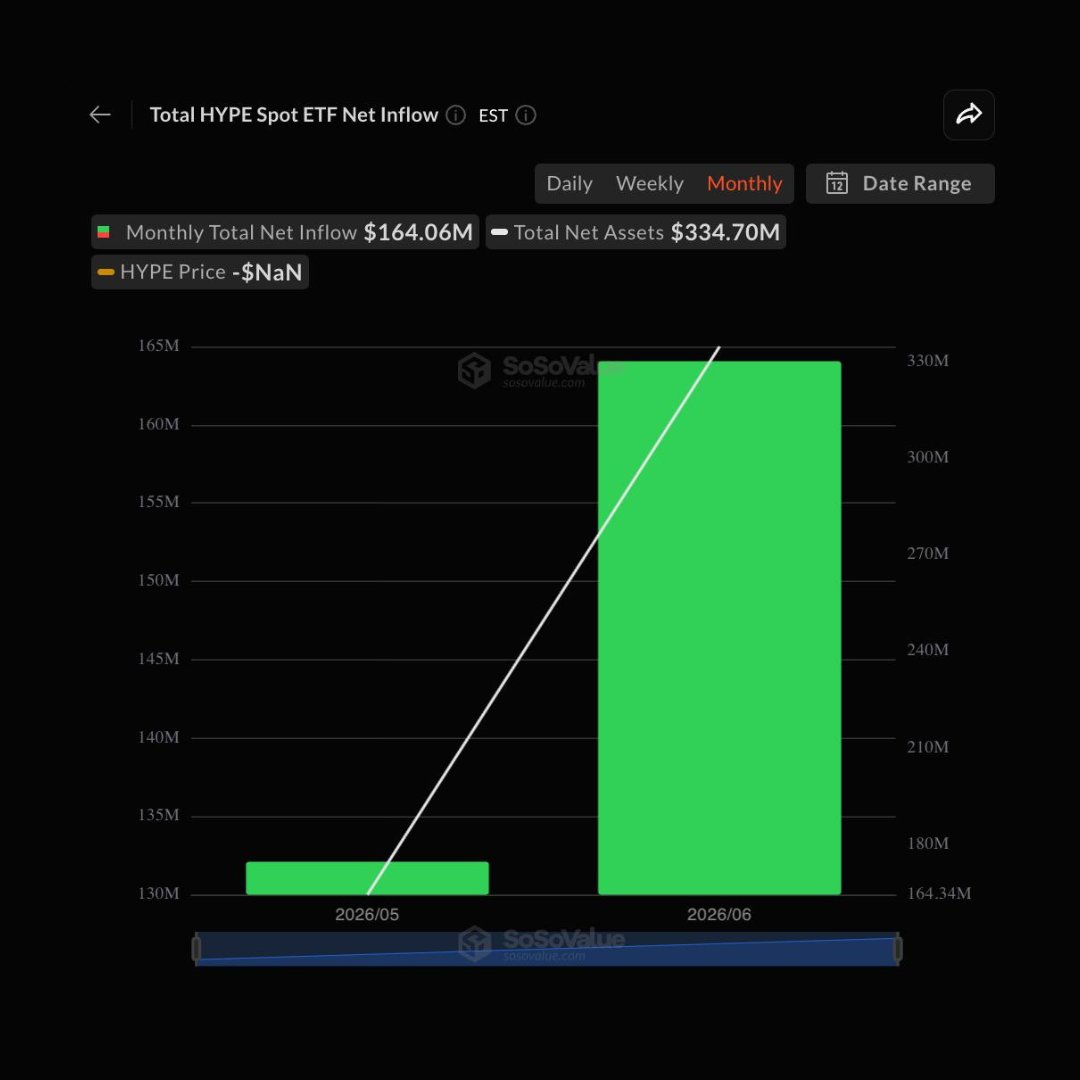Click the 130M left axis label
Screen dimensions: 1080x1080
(x=158, y=893)
